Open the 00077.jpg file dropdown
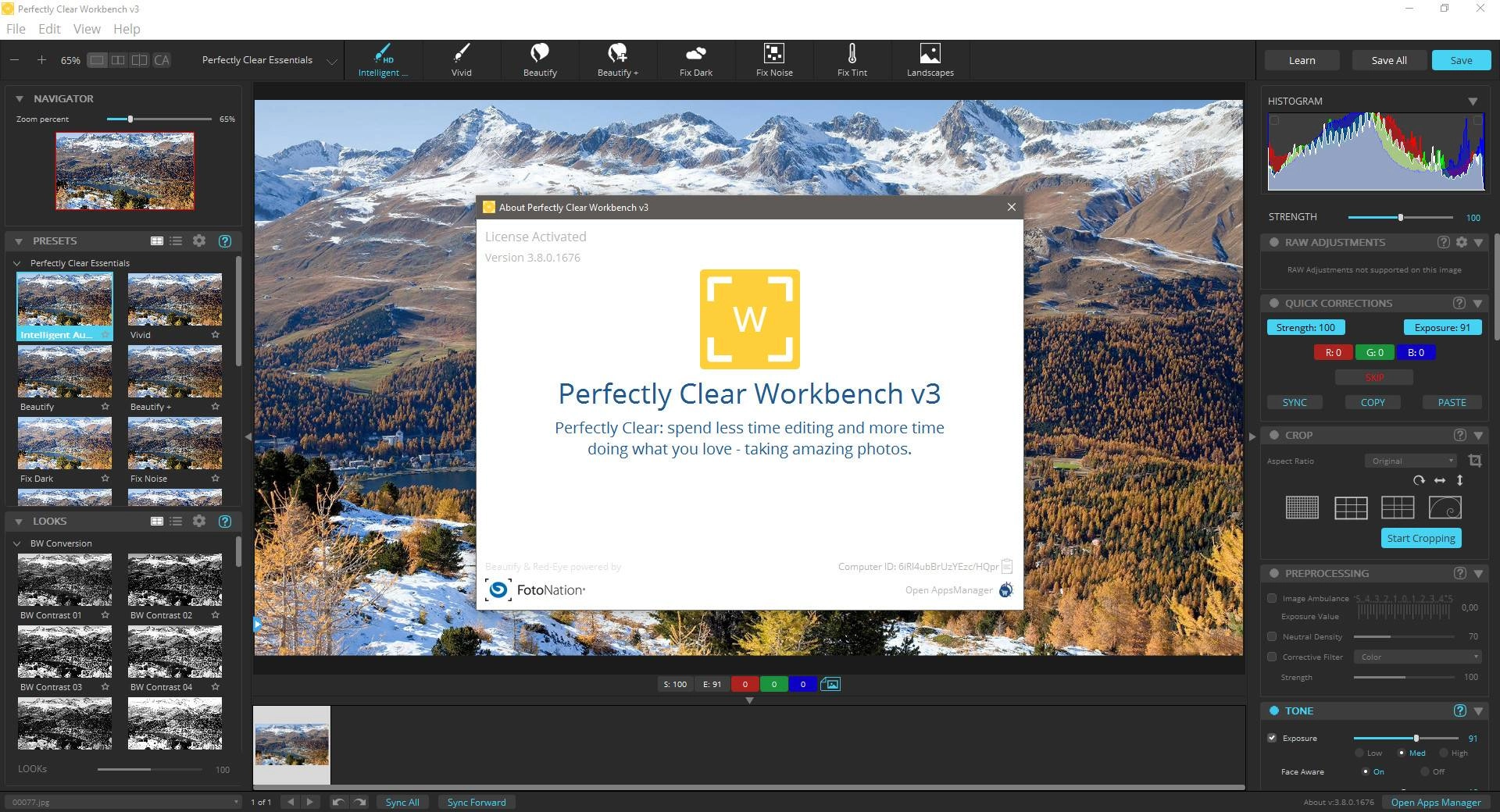The image size is (1500, 812). (124, 802)
